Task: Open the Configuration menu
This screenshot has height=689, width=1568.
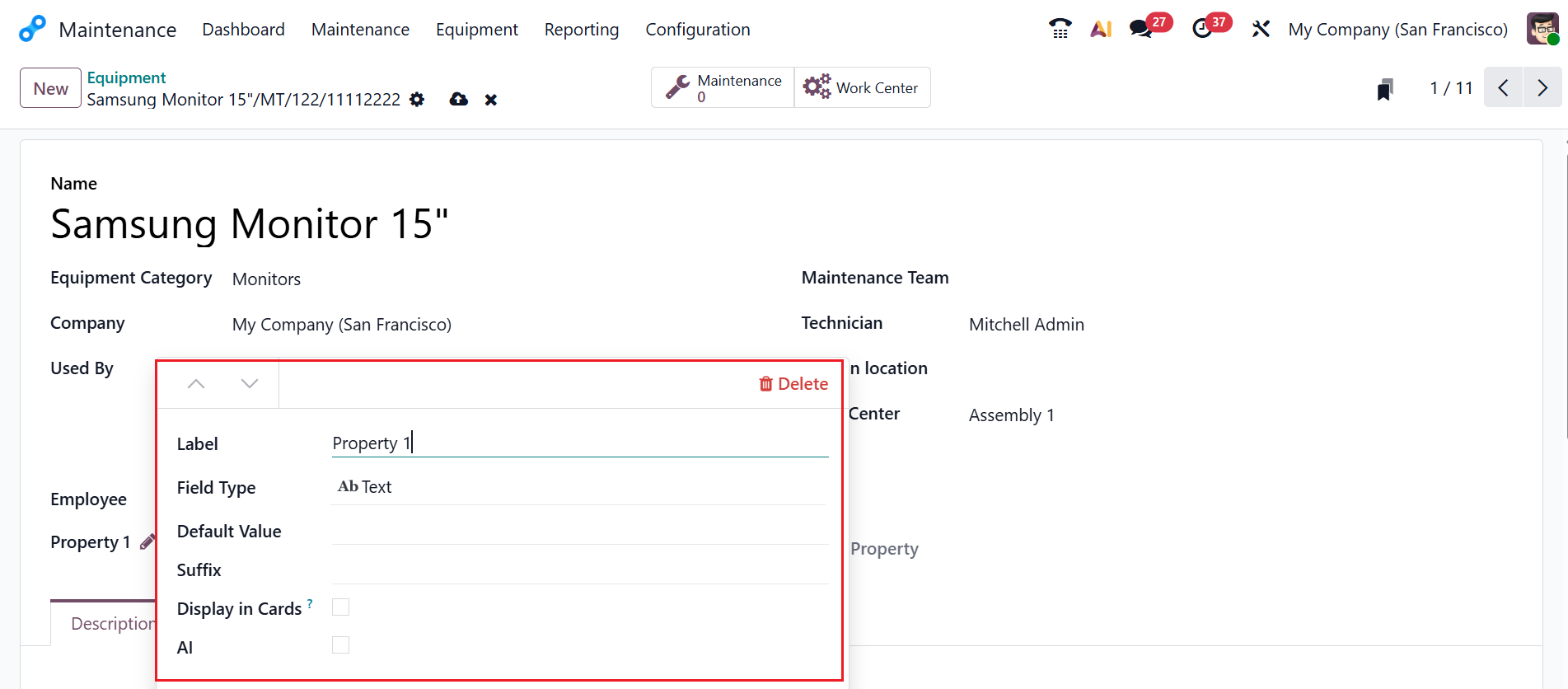Action: tap(697, 30)
